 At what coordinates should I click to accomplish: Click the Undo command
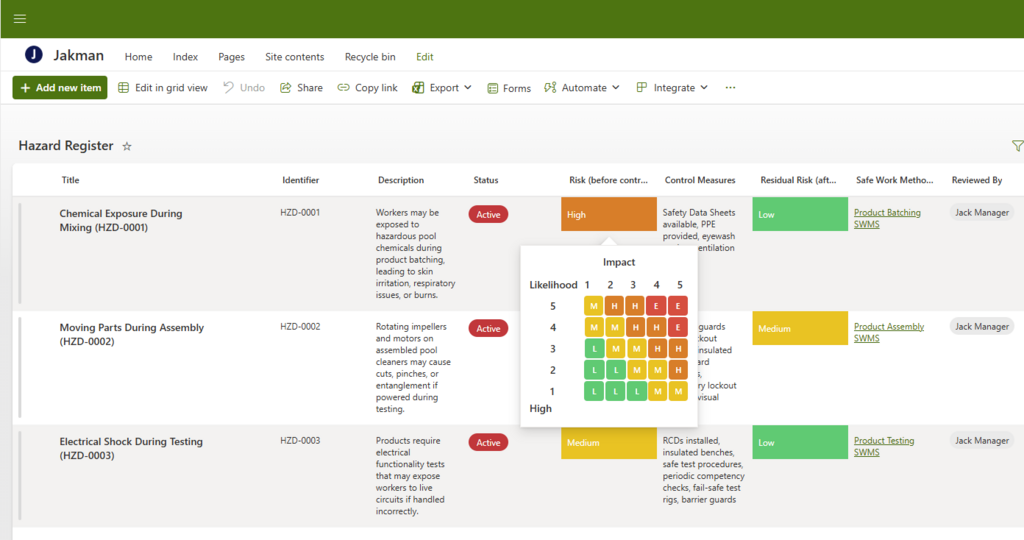coord(244,88)
